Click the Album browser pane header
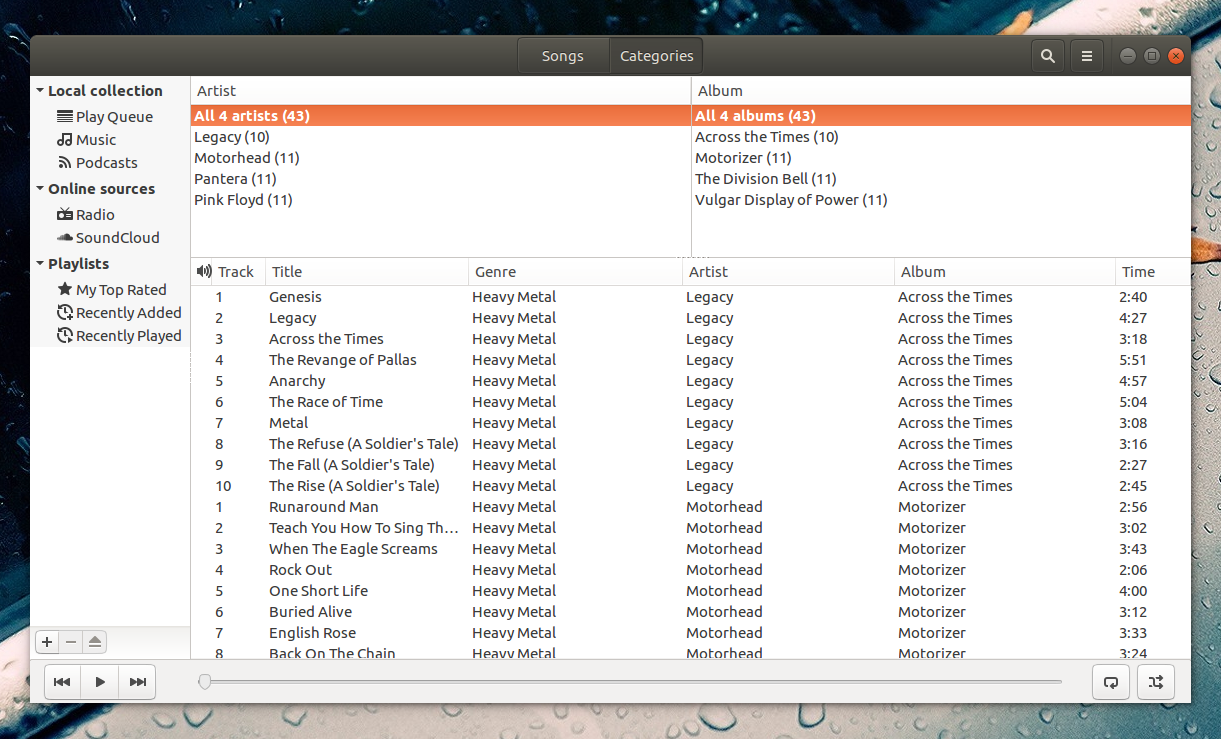Screen dimensions: 1221x739 (x=941, y=91)
